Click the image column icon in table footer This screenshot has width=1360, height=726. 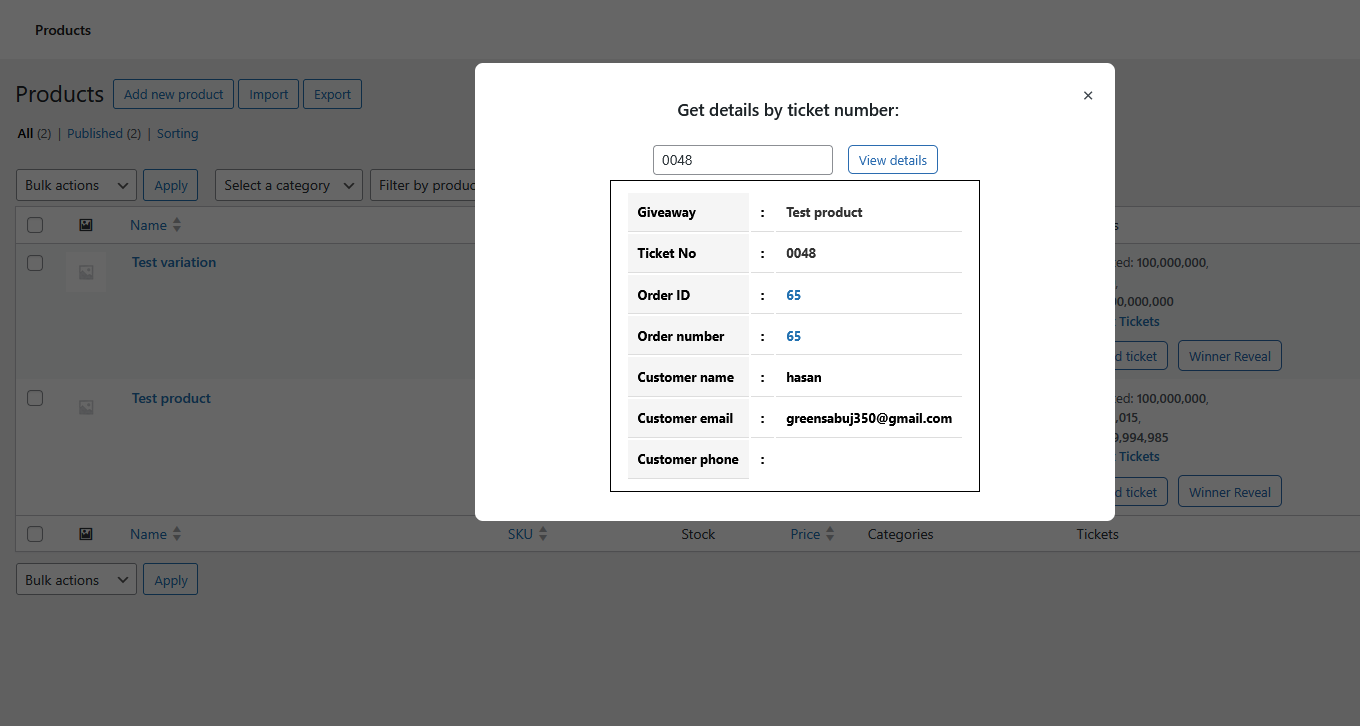tap(86, 534)
